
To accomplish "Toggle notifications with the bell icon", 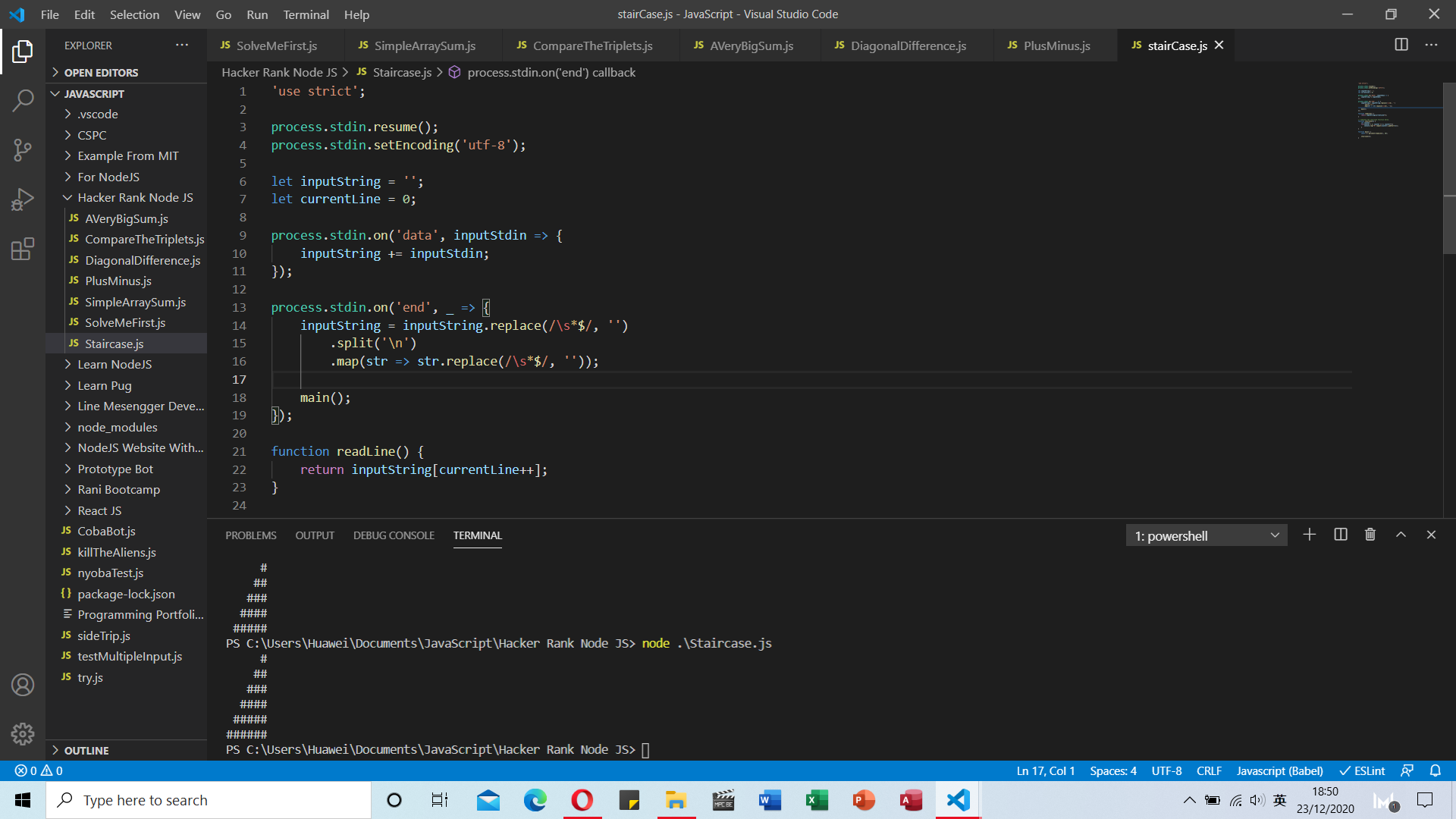I will pos(1436,770).
